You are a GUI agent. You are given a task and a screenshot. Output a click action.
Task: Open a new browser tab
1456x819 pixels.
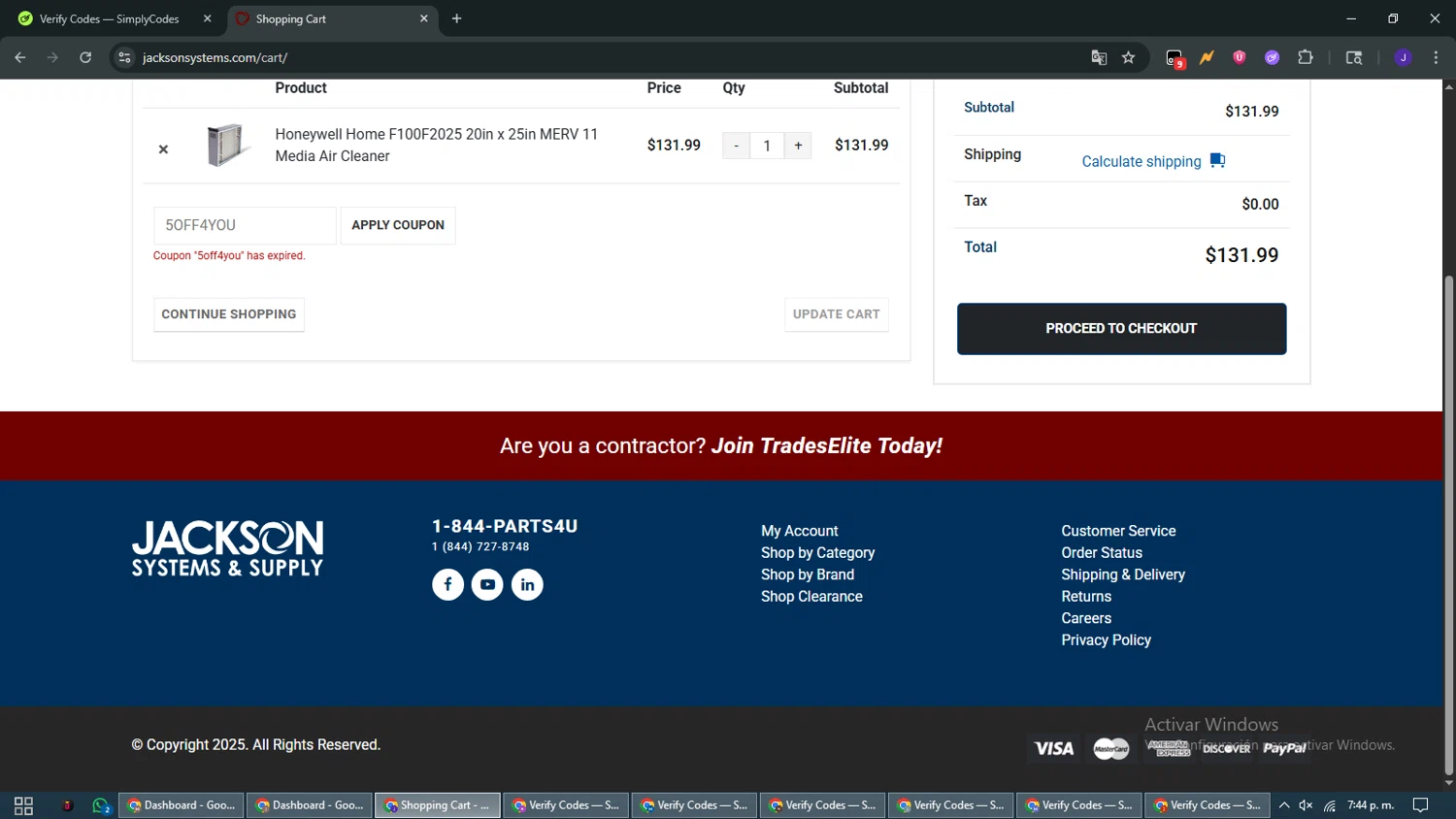coord(456,18)
